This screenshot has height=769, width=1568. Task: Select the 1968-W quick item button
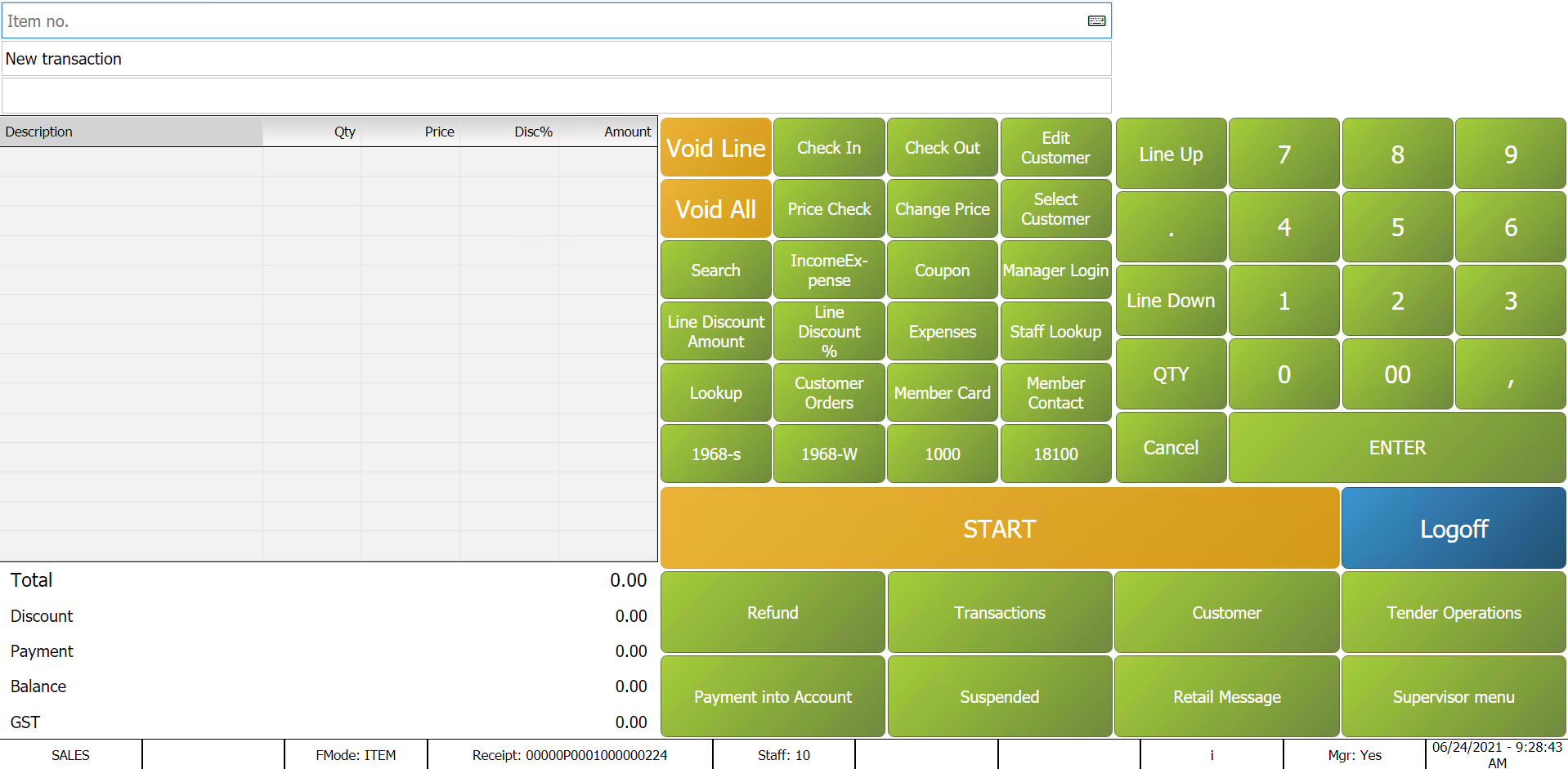coord(828,454)
